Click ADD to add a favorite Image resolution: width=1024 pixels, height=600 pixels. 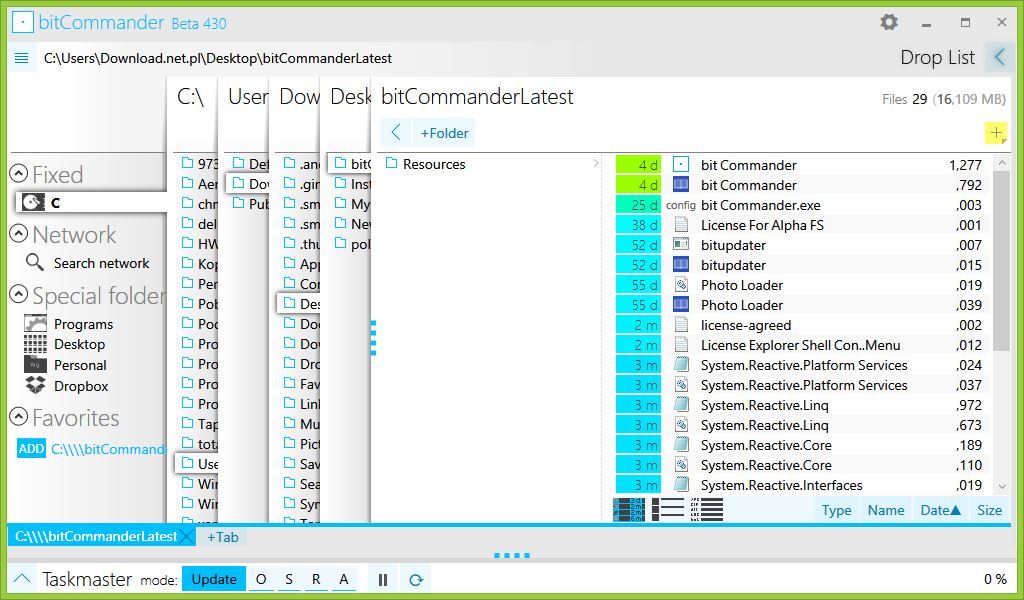coord(31,449)
